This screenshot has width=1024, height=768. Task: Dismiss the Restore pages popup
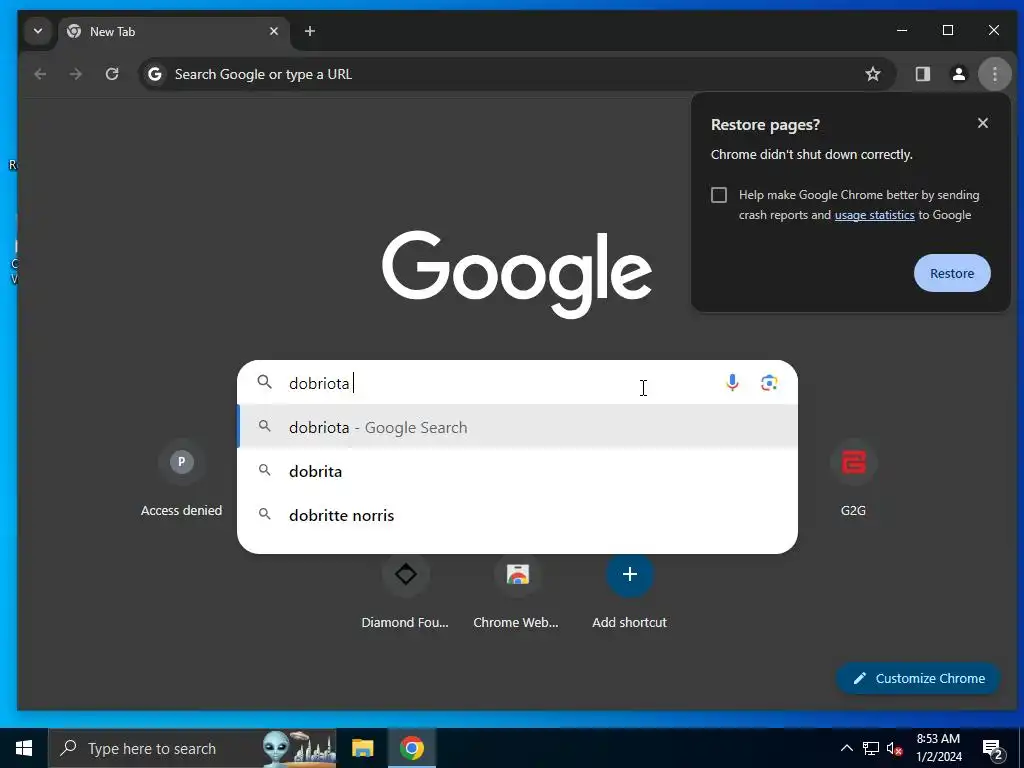(983, 123)
